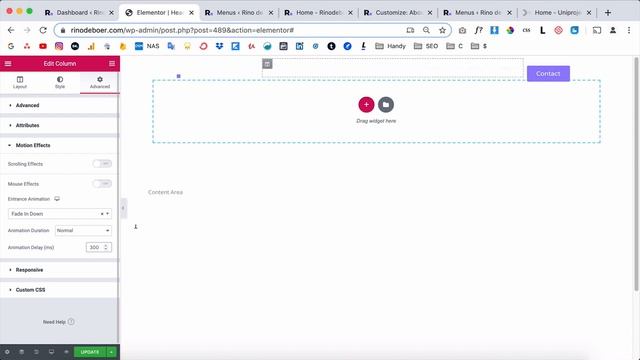Image resolution: width=640 pixels, height=360 pixels.
Task: Reload the page in browser
Action: coord(43,30)
